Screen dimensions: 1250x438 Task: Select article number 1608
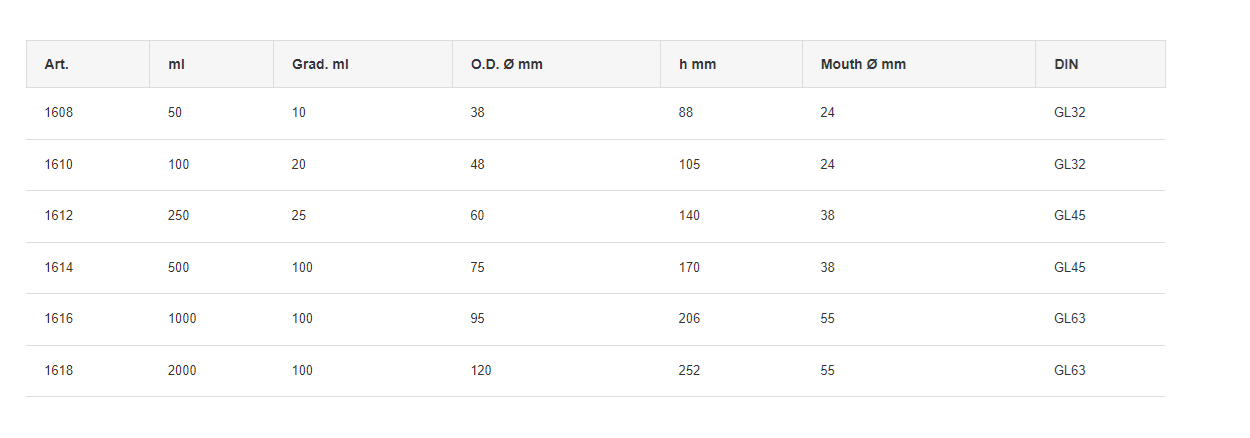tap(59, 113)
